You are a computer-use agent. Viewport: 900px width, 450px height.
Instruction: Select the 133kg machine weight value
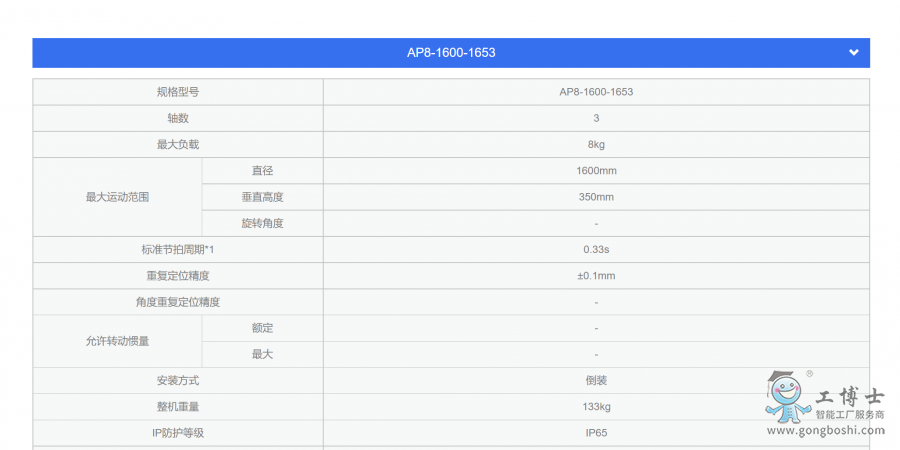click(596, 407)
